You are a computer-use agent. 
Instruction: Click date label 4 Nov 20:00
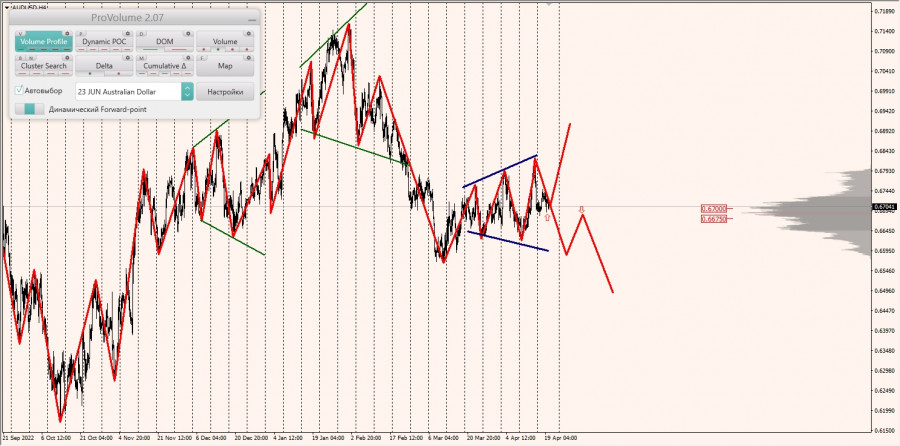point(135,437)
